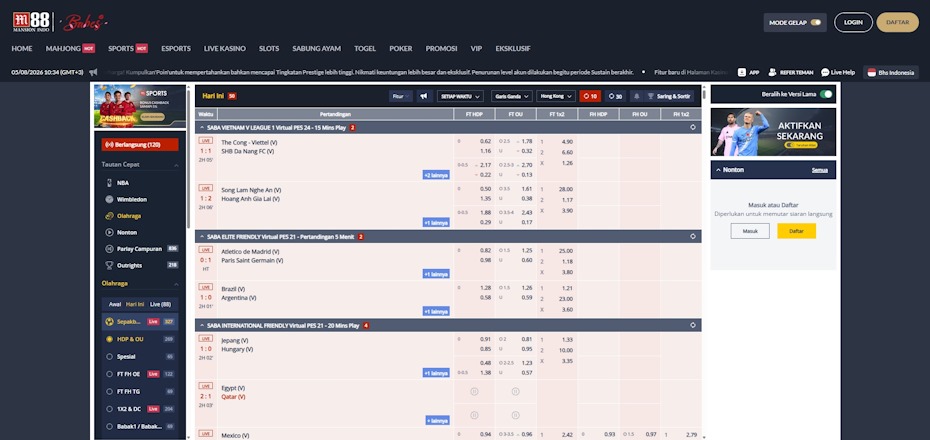The height and width of the screenshot is (440, 930).
Task: Click Berlangsung (120) live button
Action: pos(140,145)
